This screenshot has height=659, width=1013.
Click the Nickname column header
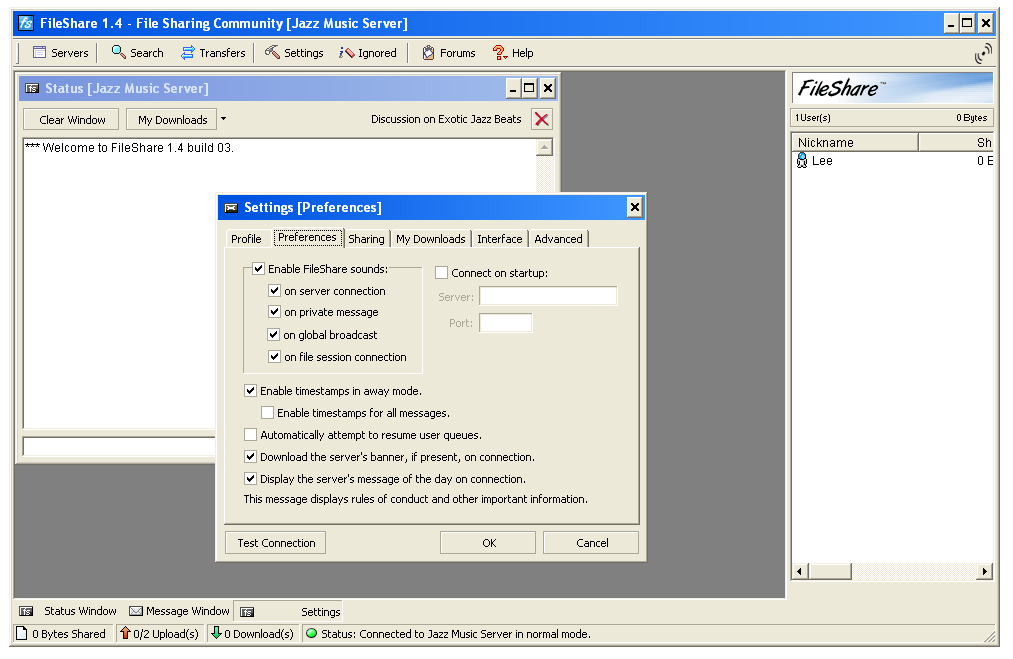pos(854,143)
